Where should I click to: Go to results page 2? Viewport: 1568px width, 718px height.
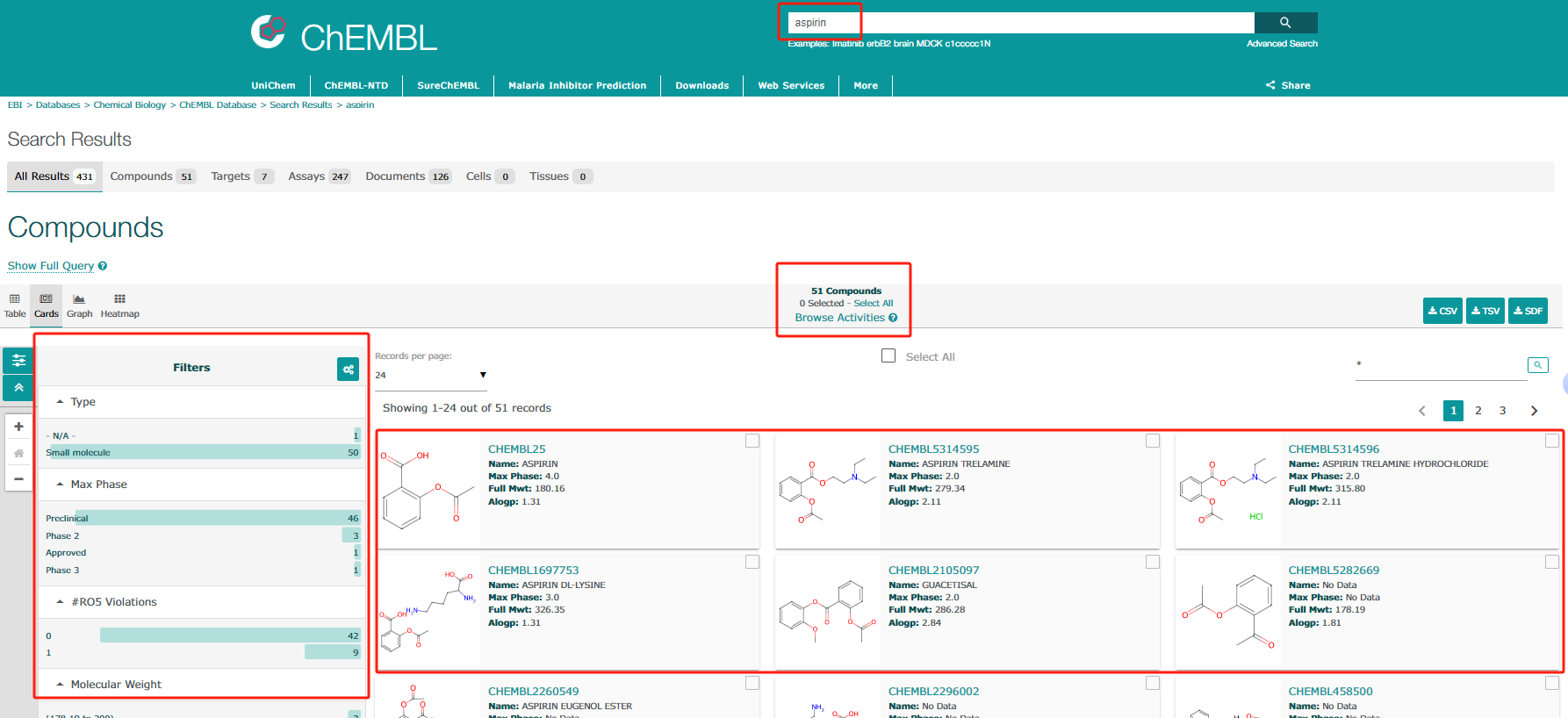(x=1478, y=411)
